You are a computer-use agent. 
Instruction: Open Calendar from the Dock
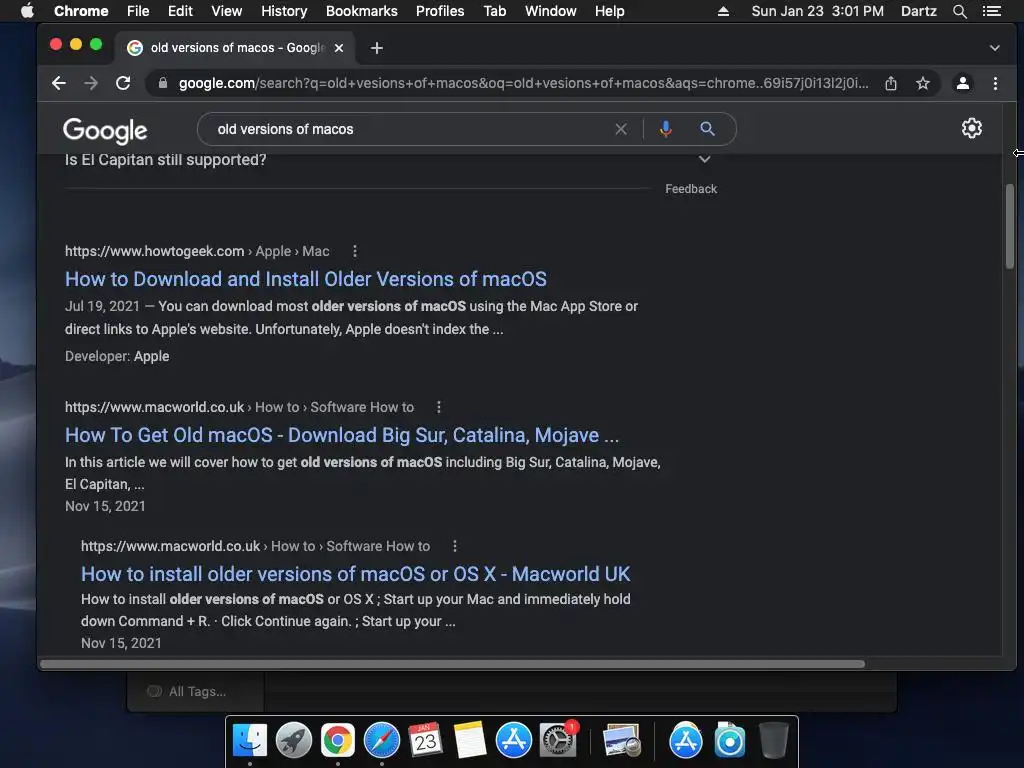pyautogui.click(x=426, y=741)
